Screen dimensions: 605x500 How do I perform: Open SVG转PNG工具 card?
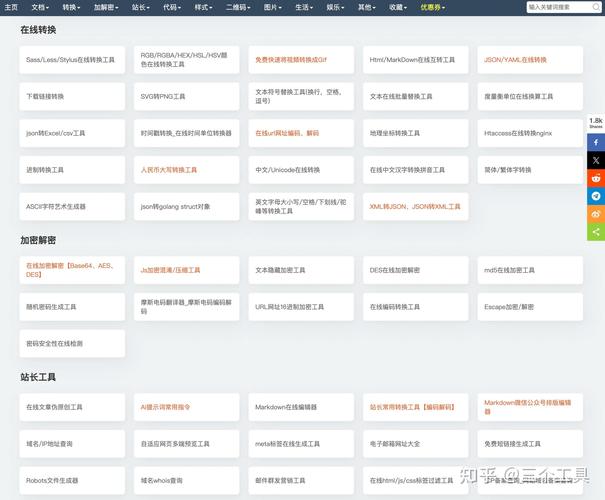(x=187, y=96)
